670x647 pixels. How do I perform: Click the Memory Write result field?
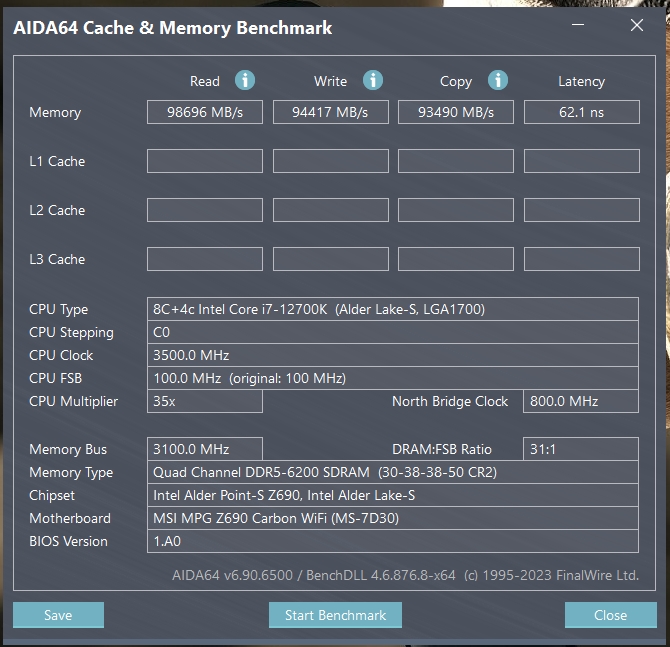pos(331,112)
